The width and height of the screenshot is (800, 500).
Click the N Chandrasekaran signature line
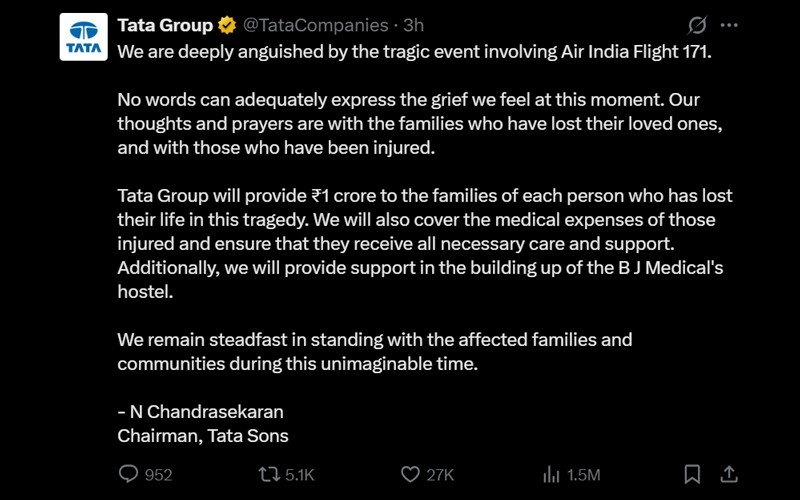(200, 411)
